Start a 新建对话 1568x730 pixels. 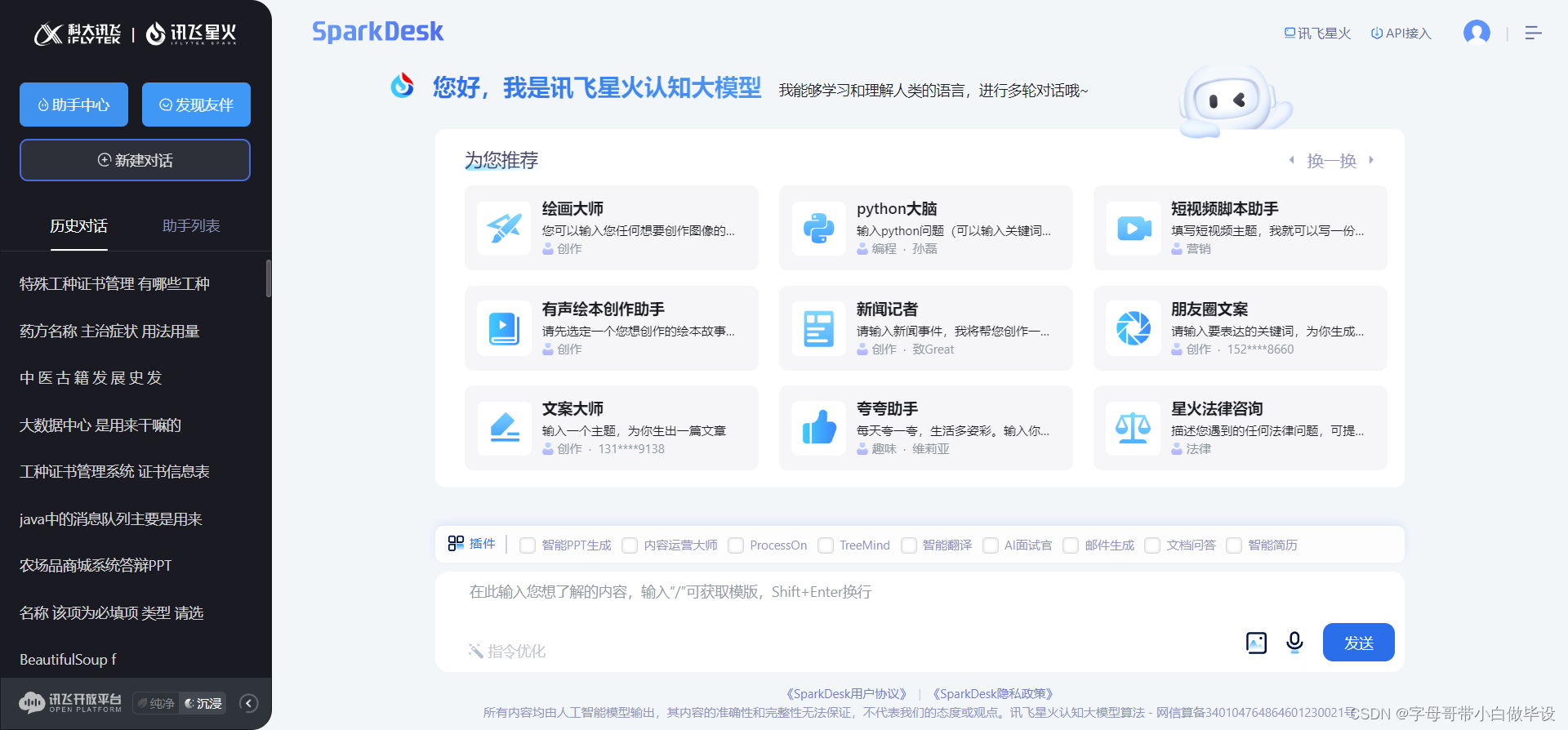click(135, 160)
